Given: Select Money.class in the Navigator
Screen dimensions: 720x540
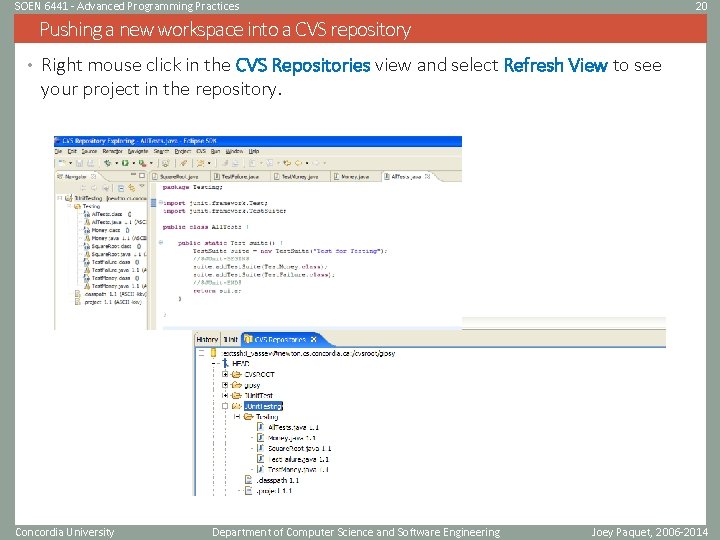Looking at the screenshot, I should [107, 230].
